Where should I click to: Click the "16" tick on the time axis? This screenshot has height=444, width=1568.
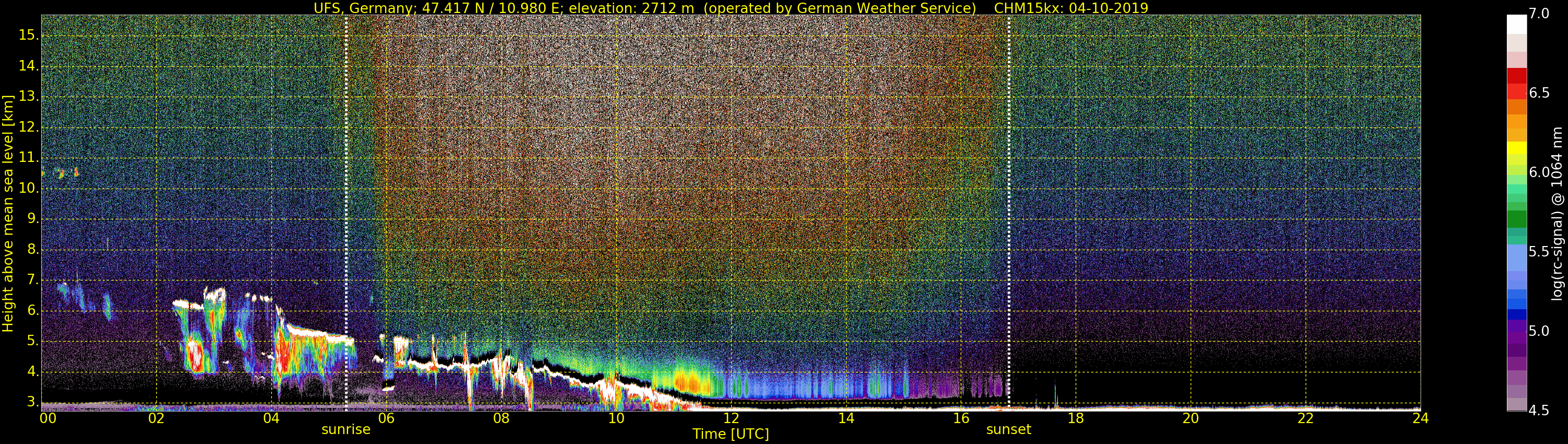coord(961,418)
